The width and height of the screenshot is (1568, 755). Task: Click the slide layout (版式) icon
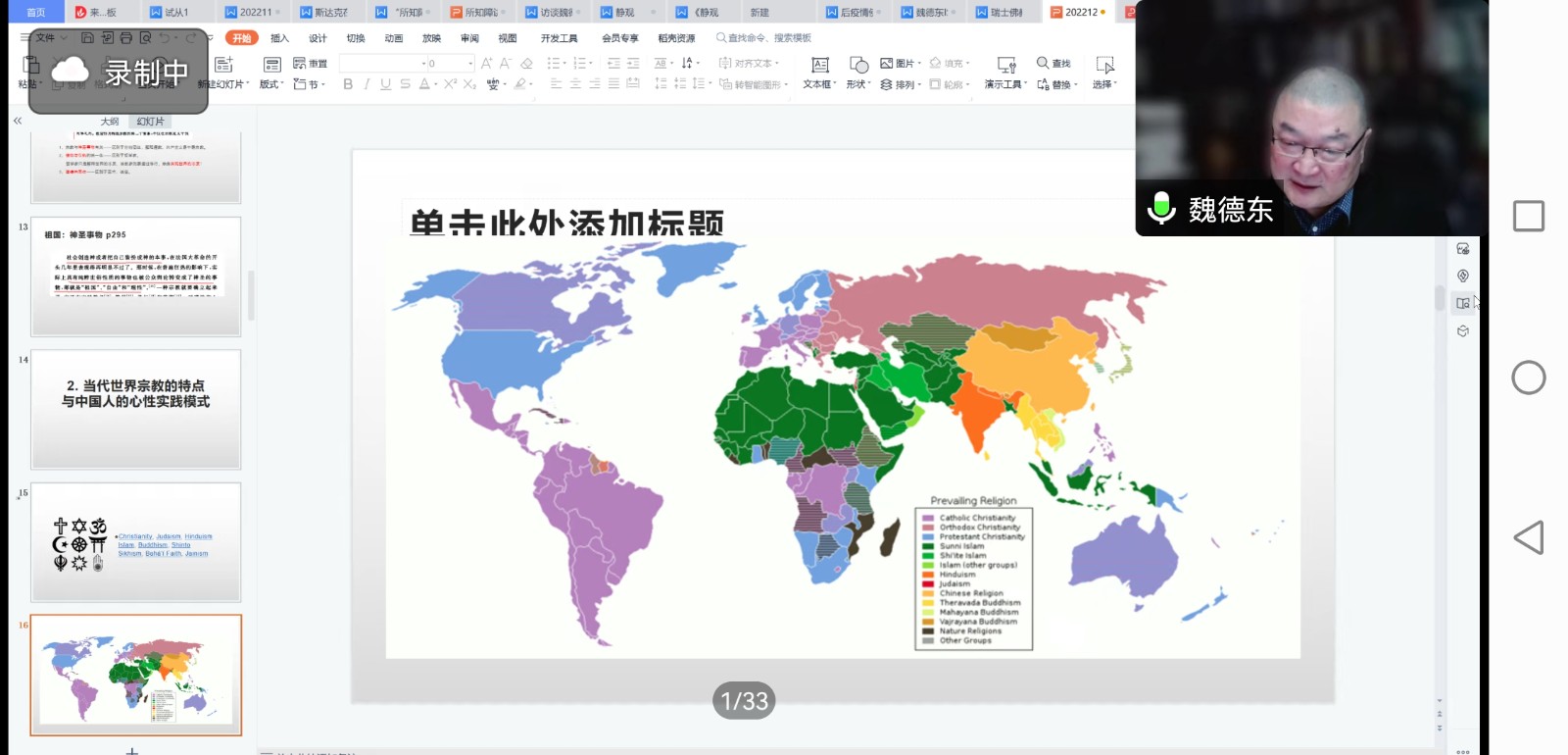point(271,65)
